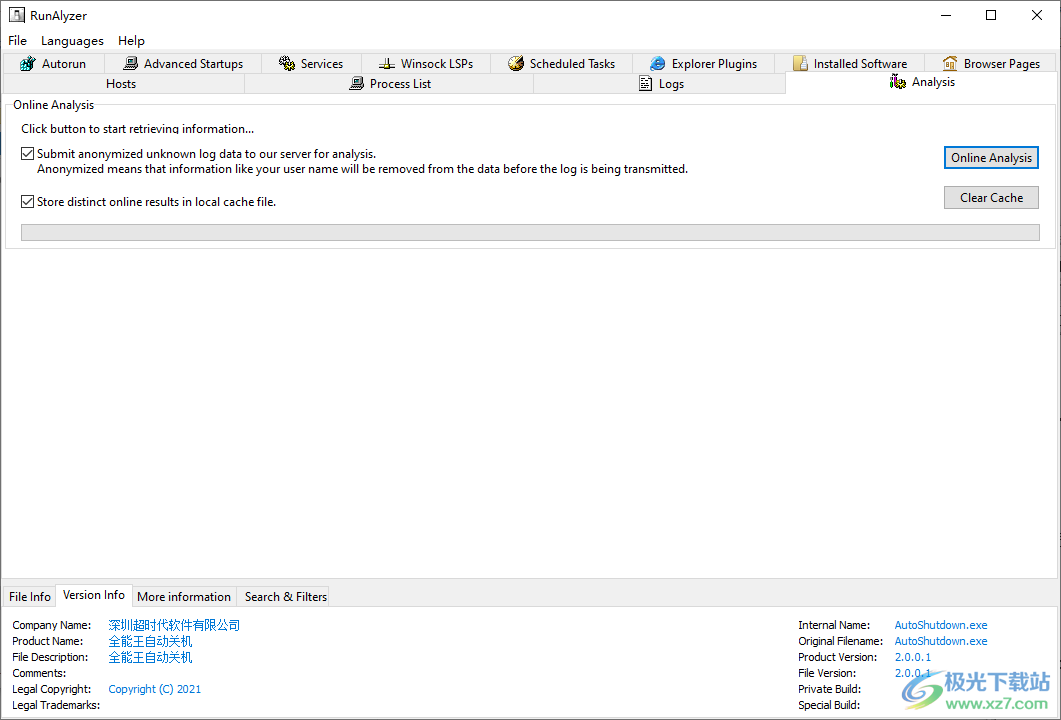This screenshot has height=720, width=1061.
Task: Click the Comments label
Action: pyautogui.click(x=39, y=673)
